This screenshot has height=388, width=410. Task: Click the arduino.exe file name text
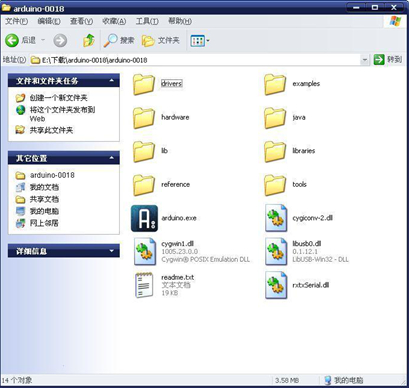pyautogui.click(x=179, y=218)
